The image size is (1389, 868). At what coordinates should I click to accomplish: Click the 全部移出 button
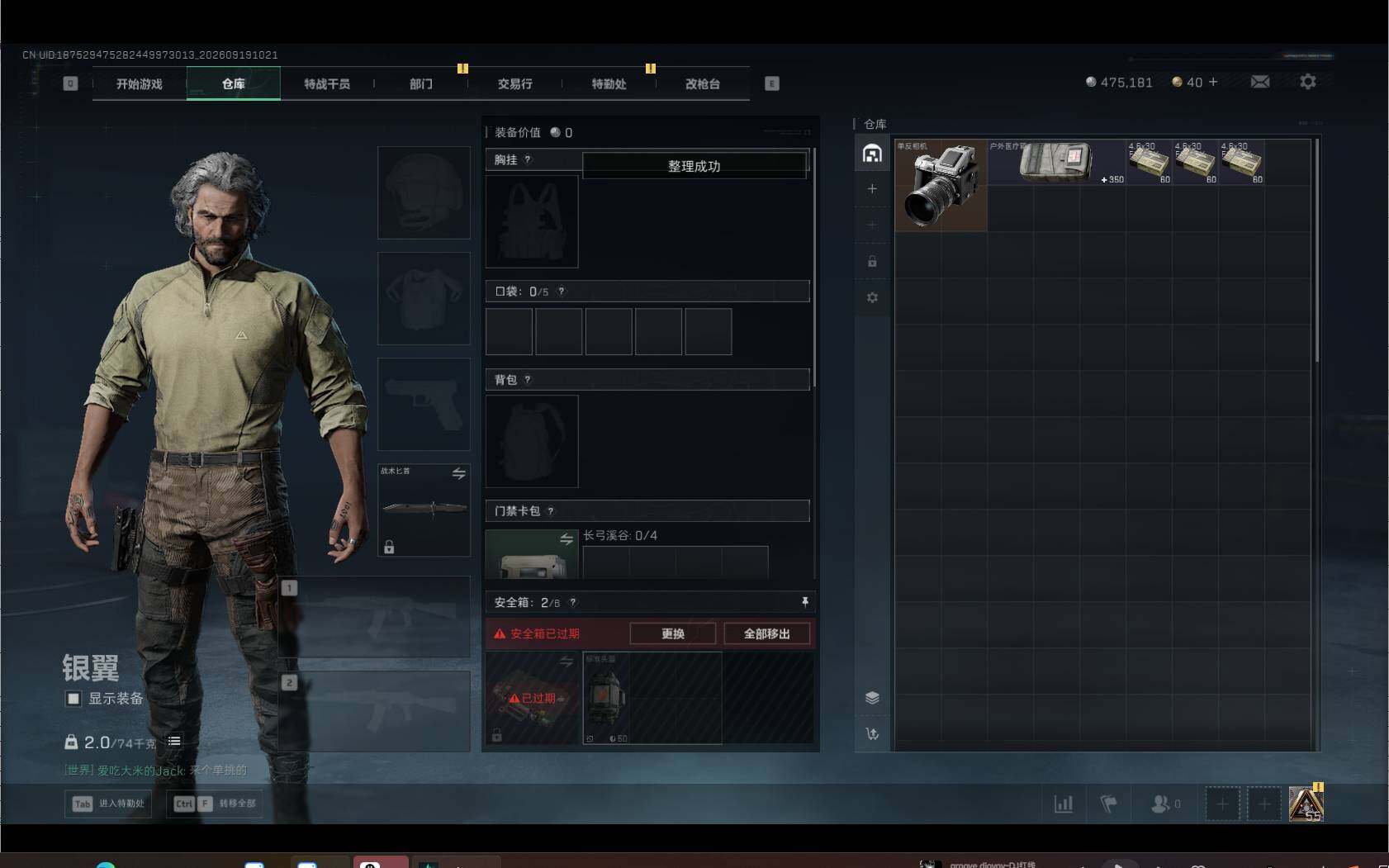click(x=767, y=633)
